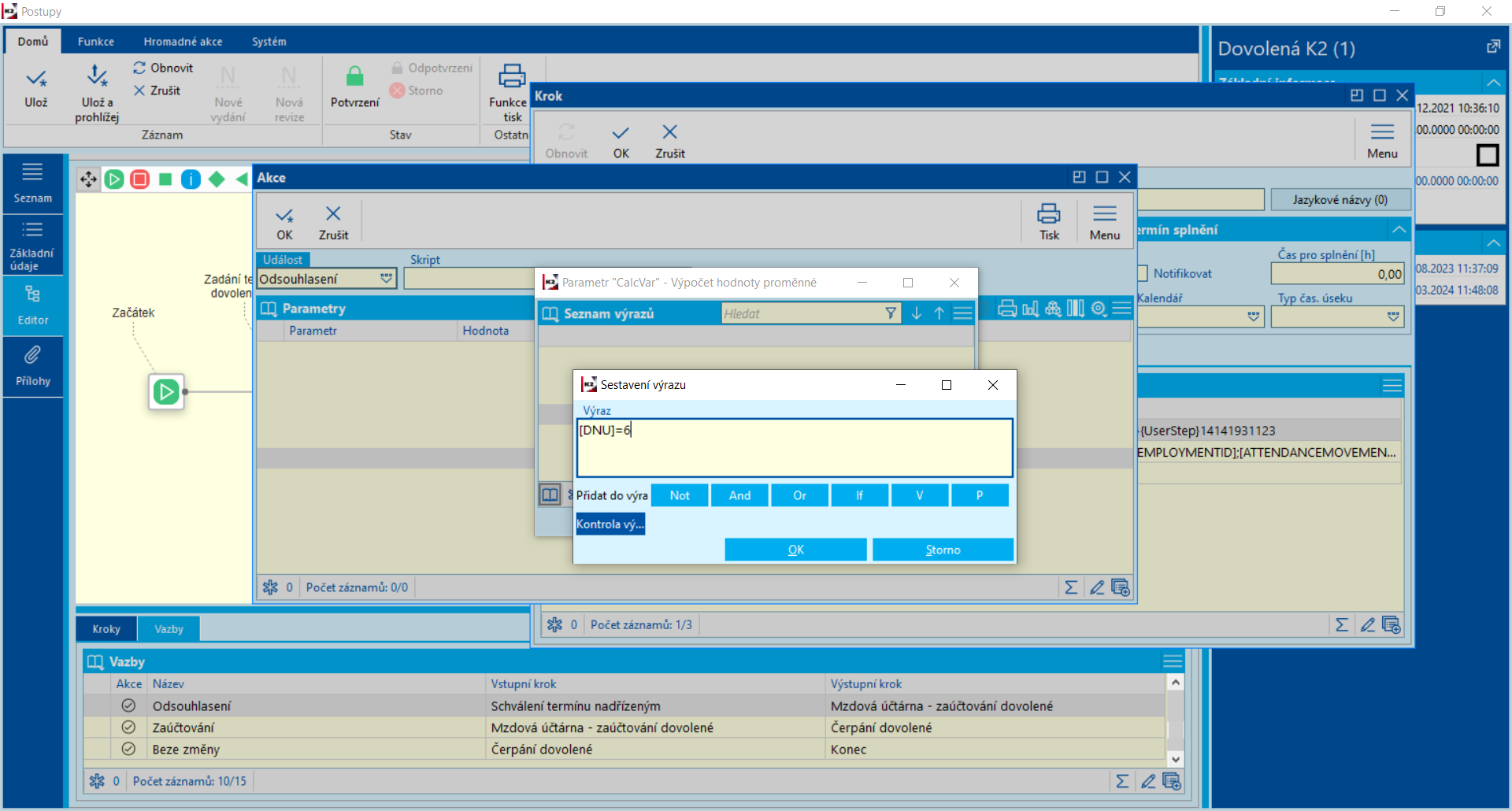
Task: Select green square step tool
Action: (x=165, y=180)
